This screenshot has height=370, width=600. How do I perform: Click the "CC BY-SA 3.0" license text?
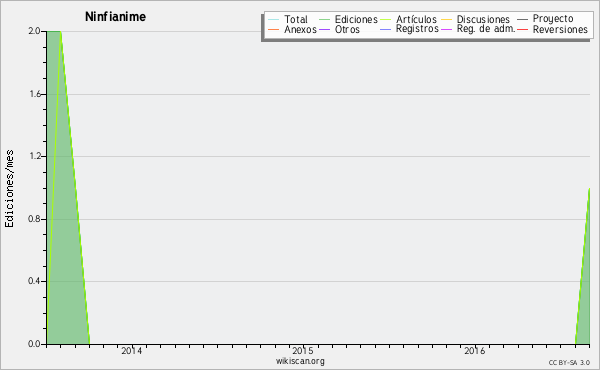pyautogui.click(x=569, y=363)
